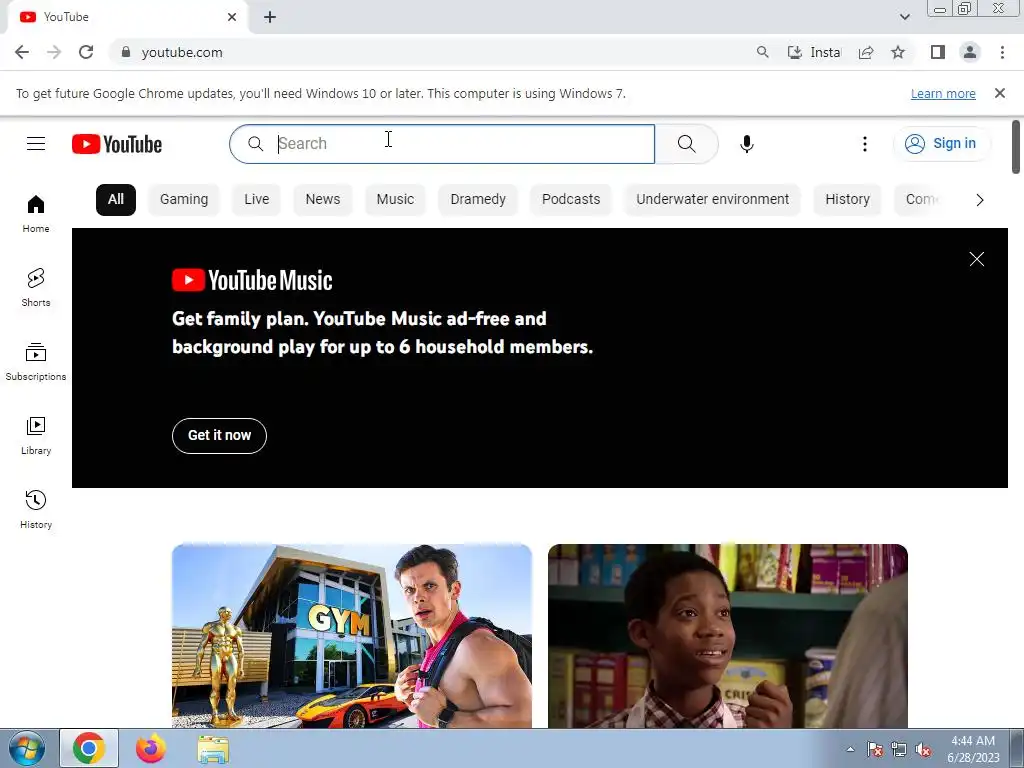
Task: Click the YouTube logo
Action: (117, 144)
